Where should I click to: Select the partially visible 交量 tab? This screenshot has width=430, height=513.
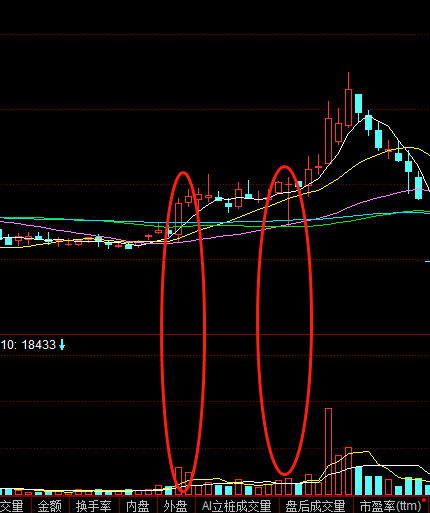(12, 505)
